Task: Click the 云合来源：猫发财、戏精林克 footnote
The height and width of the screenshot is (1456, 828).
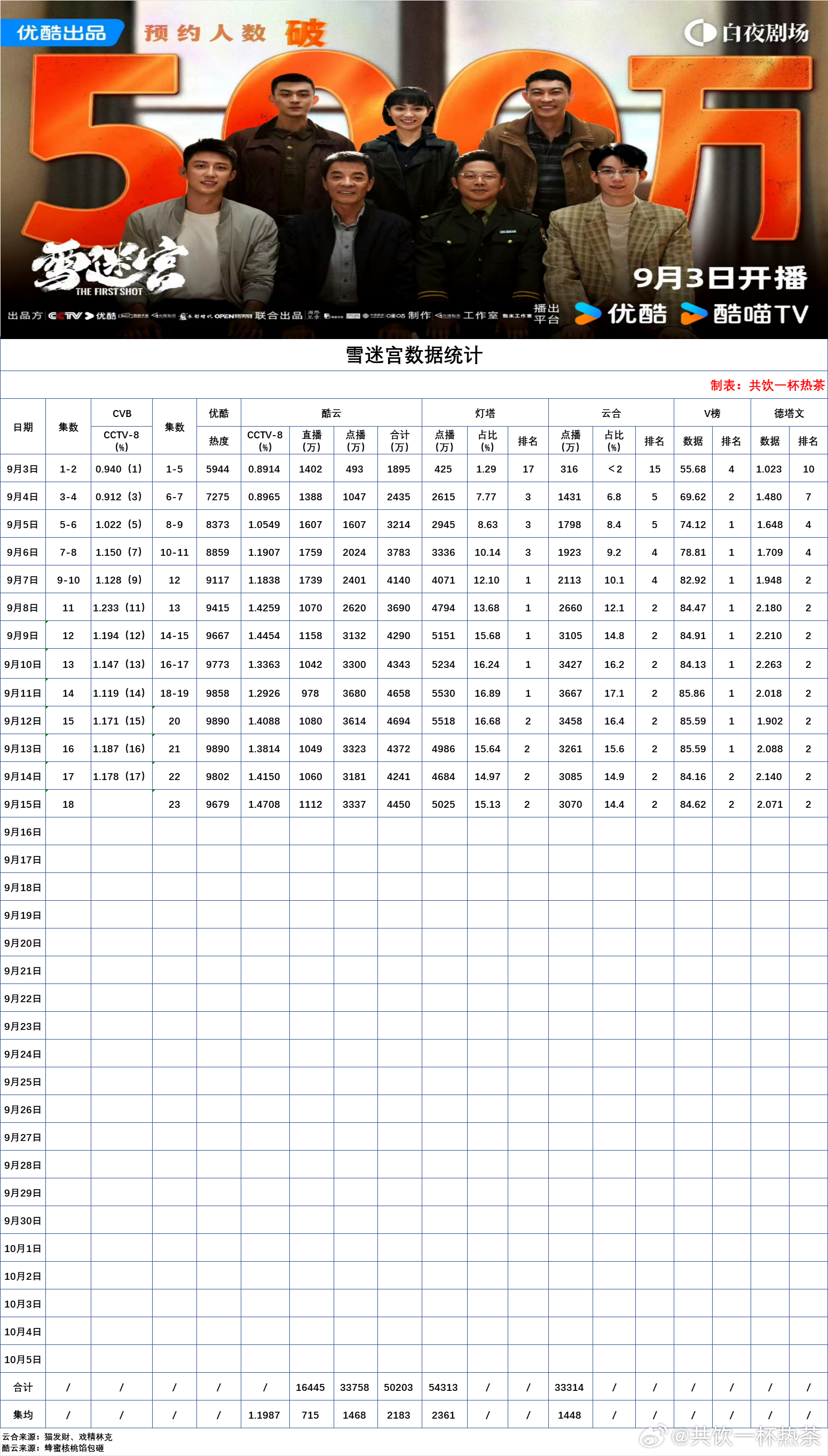Action: [57, 1437]
